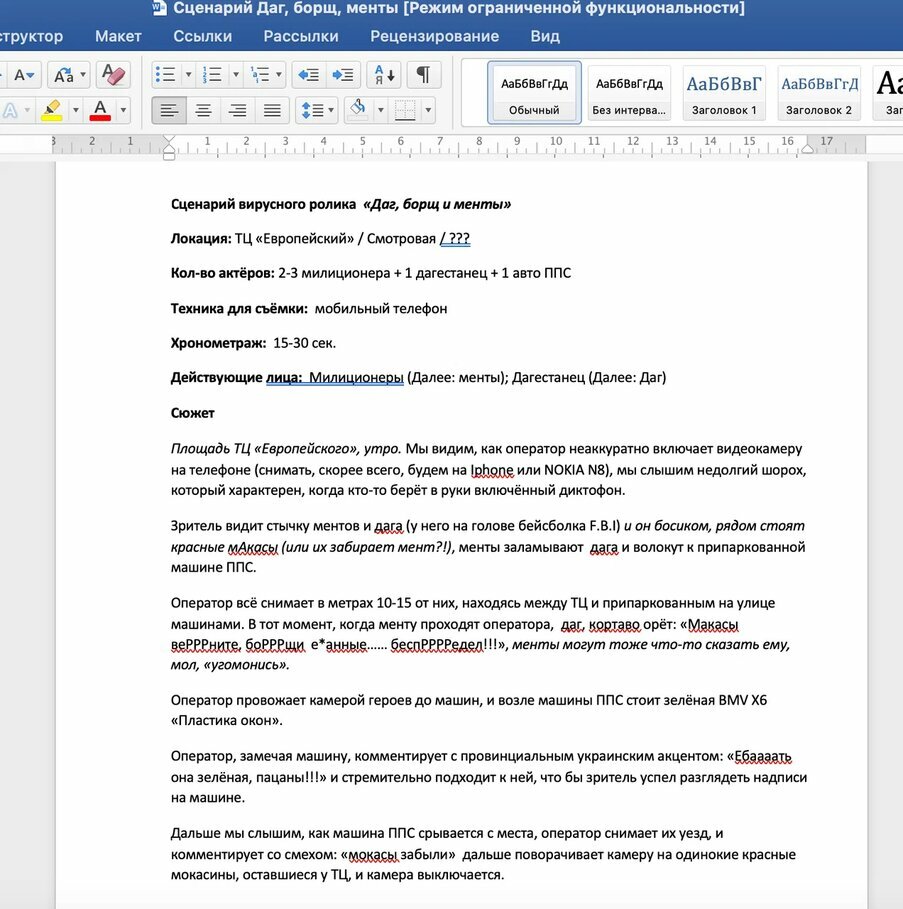This screenshot has width=903, height=909.
Task: Apply the text highlight color
Action: 52,110
